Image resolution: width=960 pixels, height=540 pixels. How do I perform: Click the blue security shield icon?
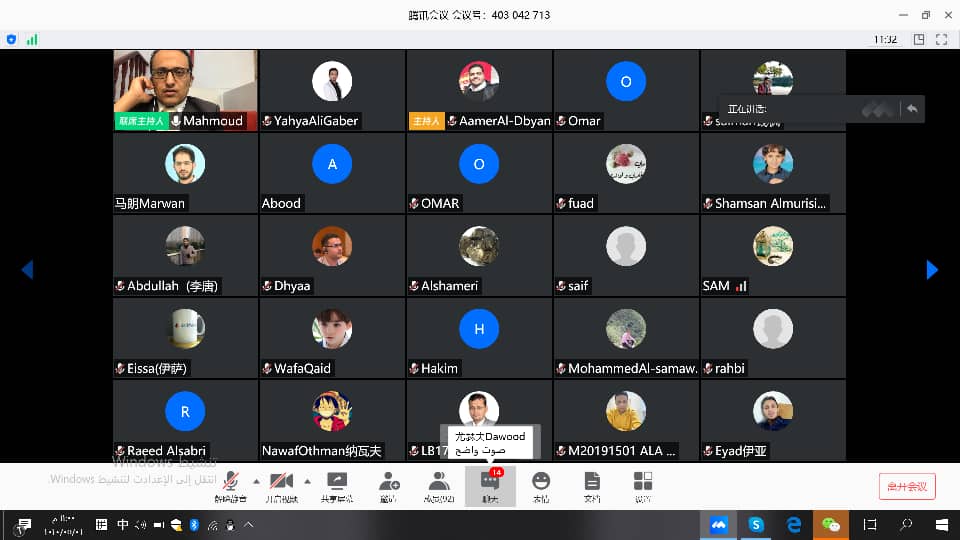[x=12, y=40]
